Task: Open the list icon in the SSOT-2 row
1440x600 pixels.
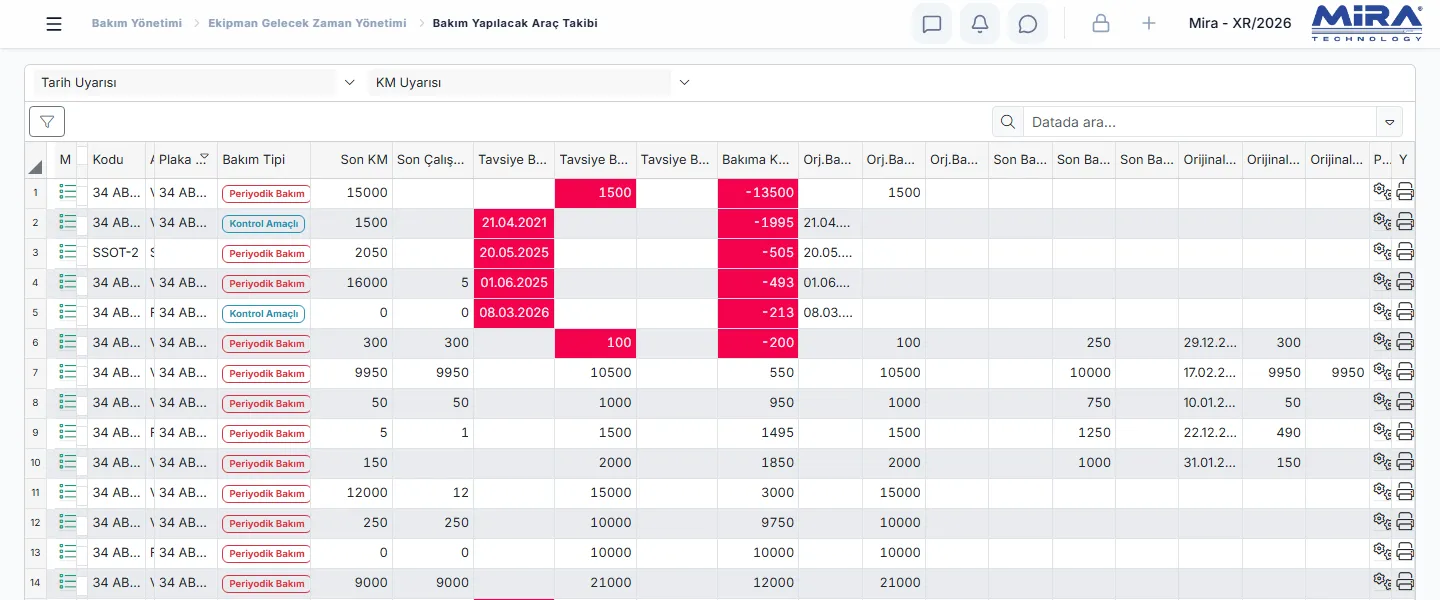Action: (67, 252)
